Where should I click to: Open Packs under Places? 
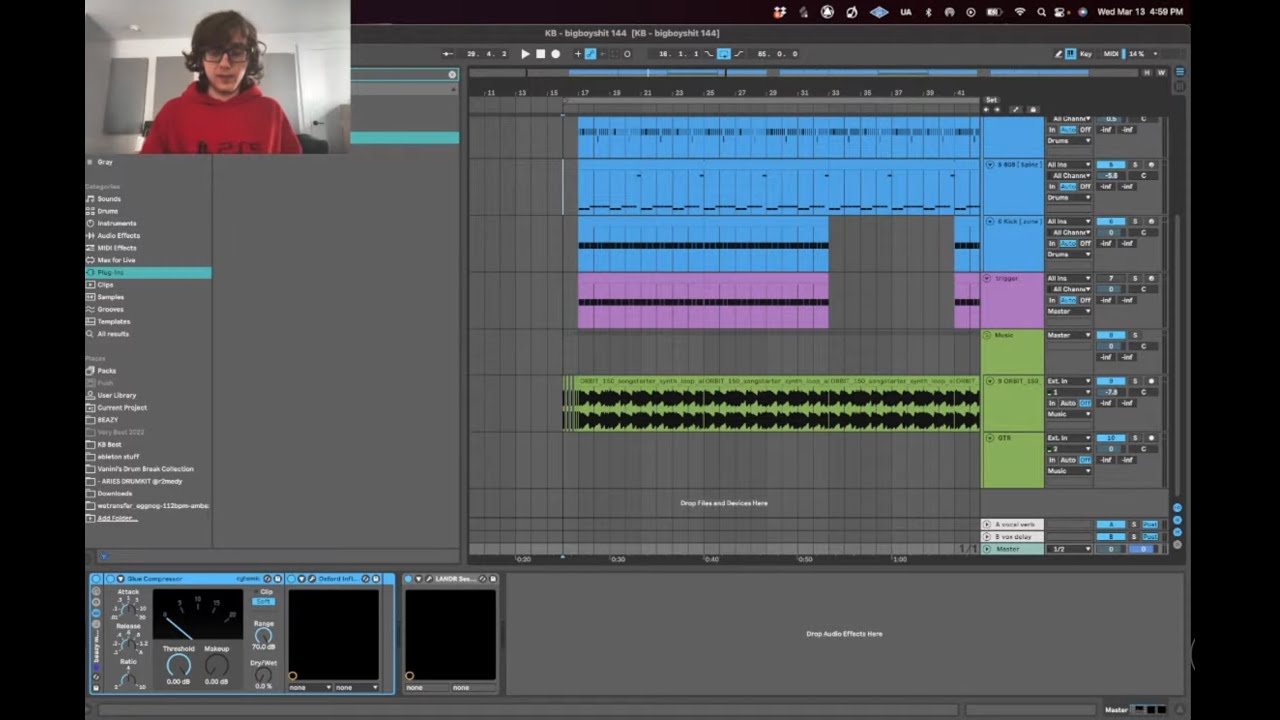pos(107,371)
